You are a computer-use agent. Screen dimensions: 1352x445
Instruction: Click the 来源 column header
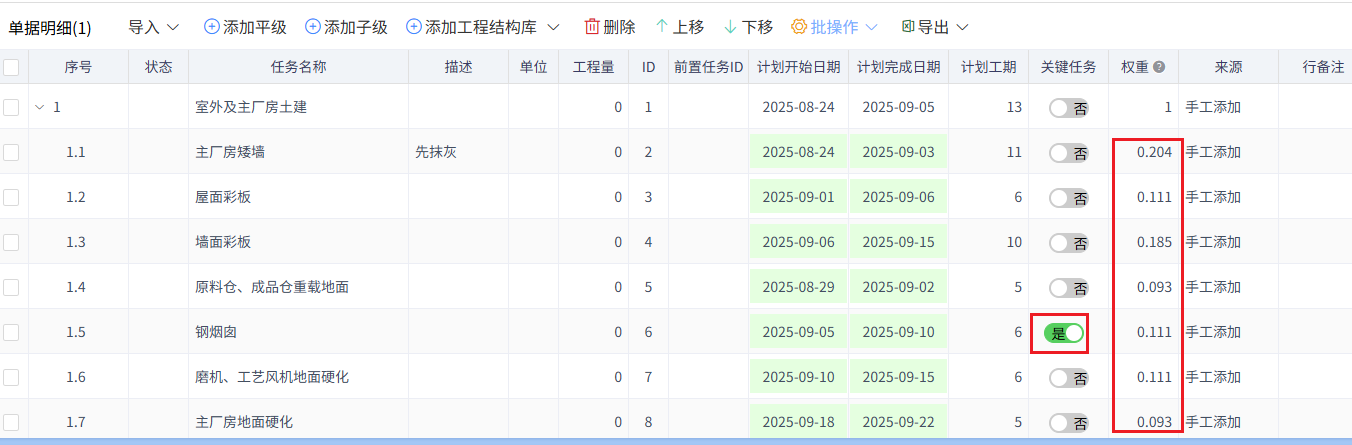pos(1228,67)
